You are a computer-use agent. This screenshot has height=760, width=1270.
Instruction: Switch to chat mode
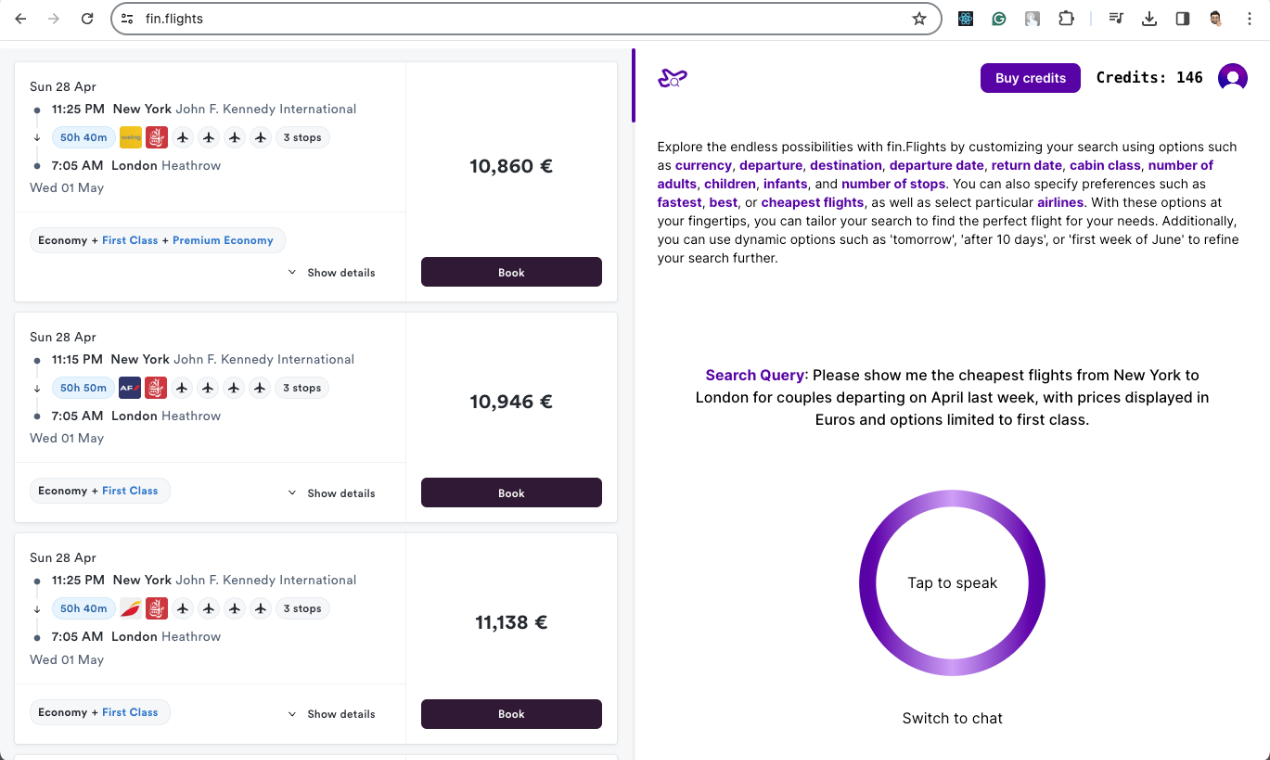[x=952, y=718]
